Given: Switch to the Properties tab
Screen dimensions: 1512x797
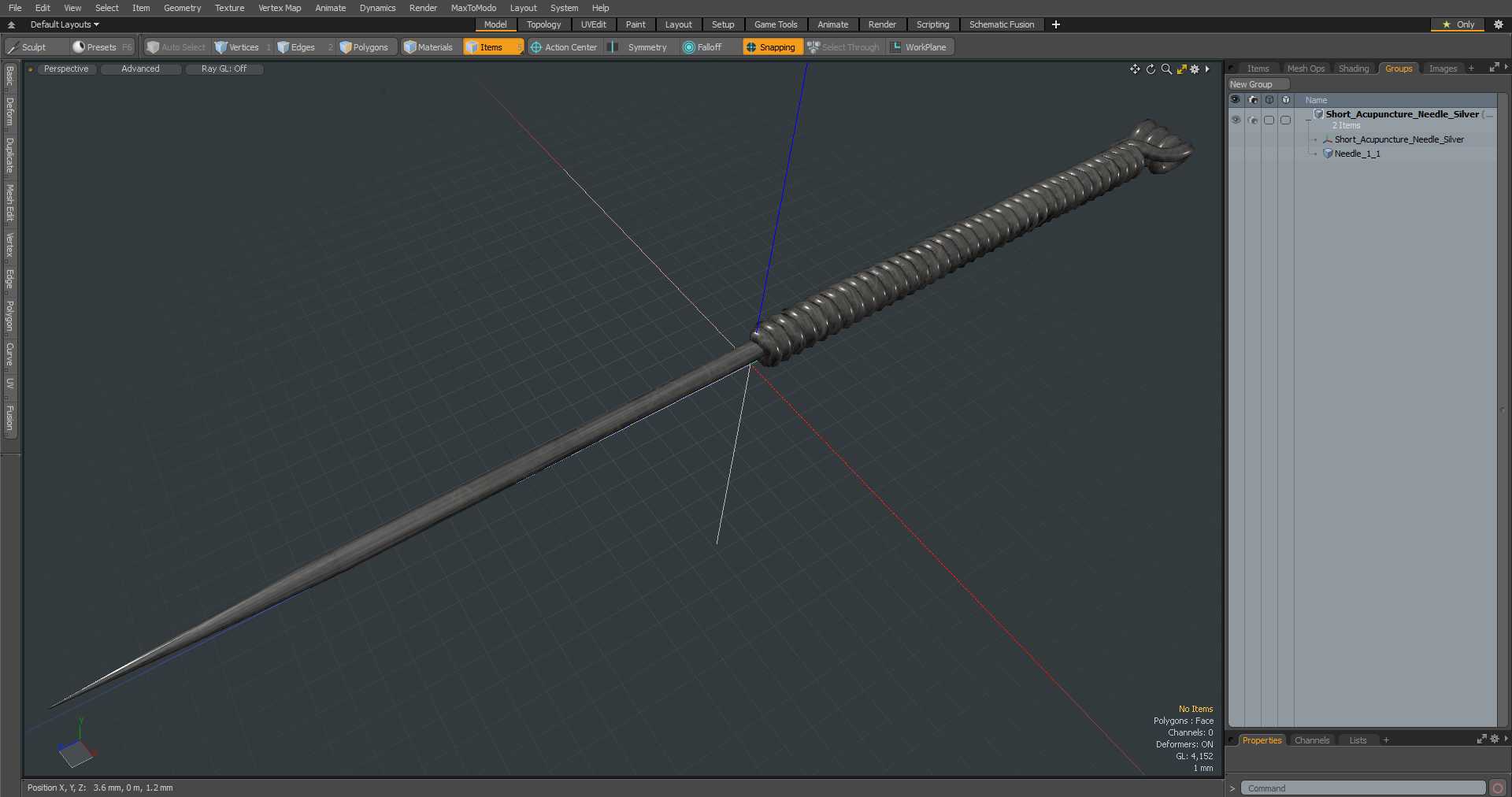Looking at the screenshot, I should pos(1262,740).
